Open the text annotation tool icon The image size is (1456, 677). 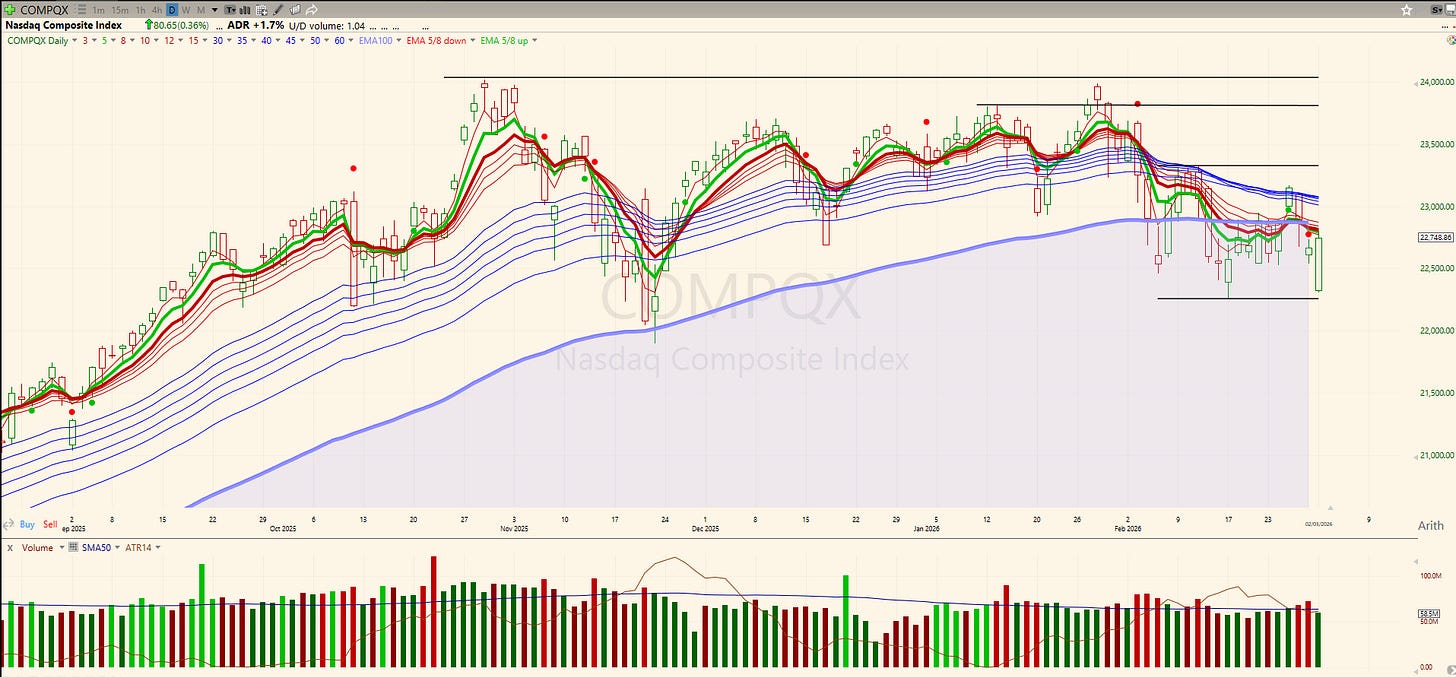[230, 10]
